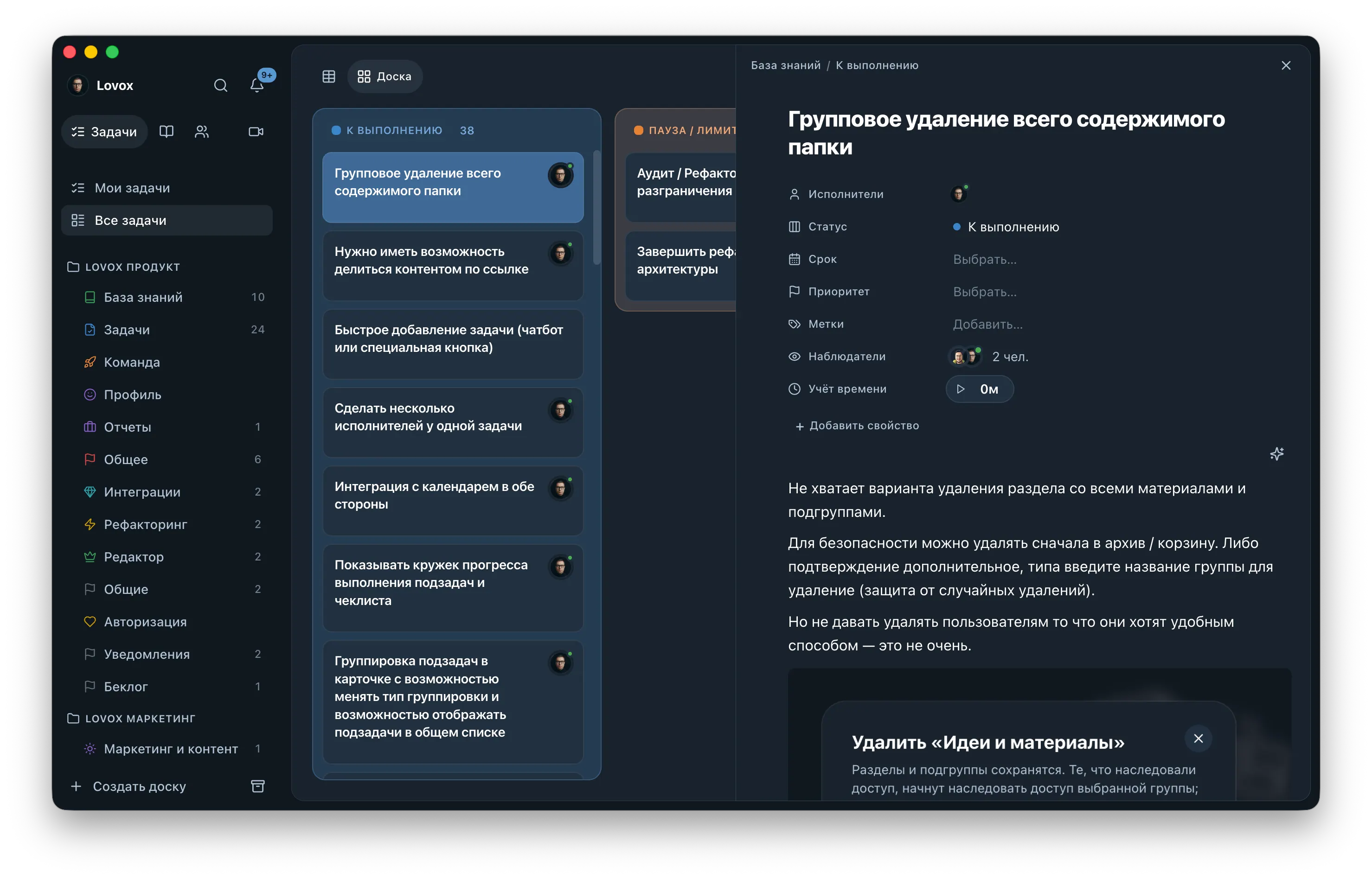Close the task detail panel

point(1285,66)
